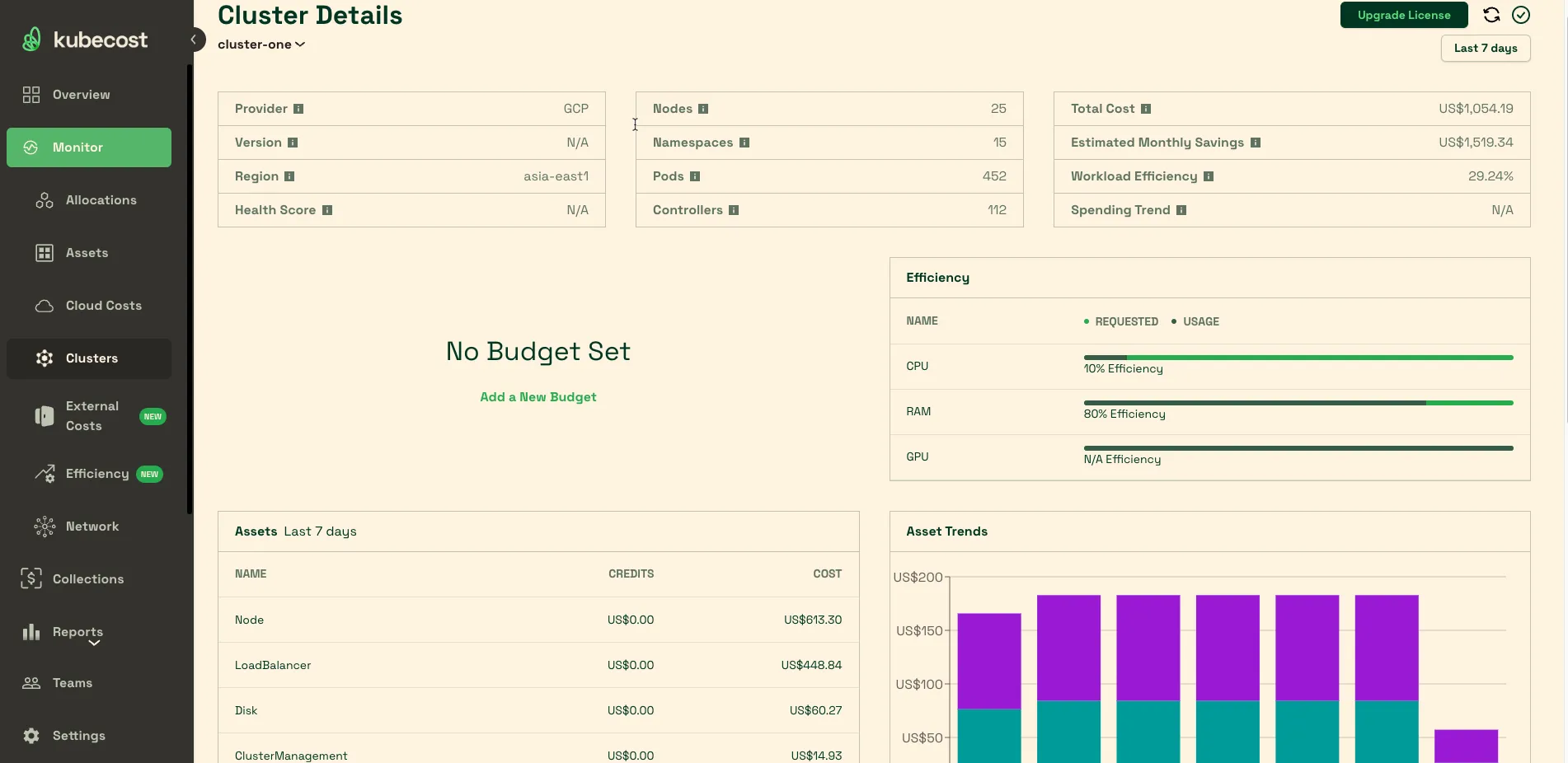The height and width of the screenshot is (763, 1568).
Task: Click the Overview grid icon
Action: pos(31,95)
